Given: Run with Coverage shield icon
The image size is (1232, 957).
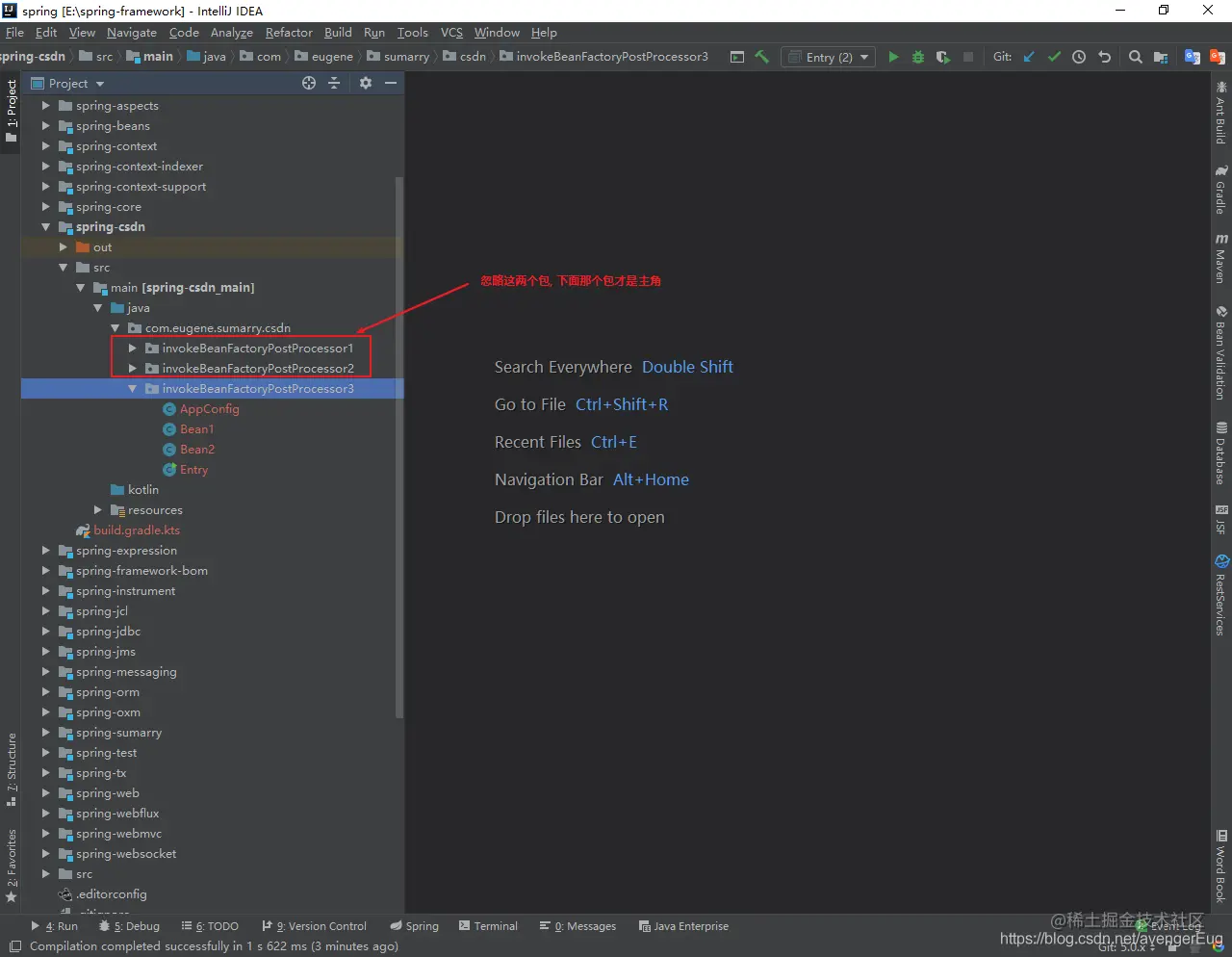Looking at the screenshot, I should [943, 57].
